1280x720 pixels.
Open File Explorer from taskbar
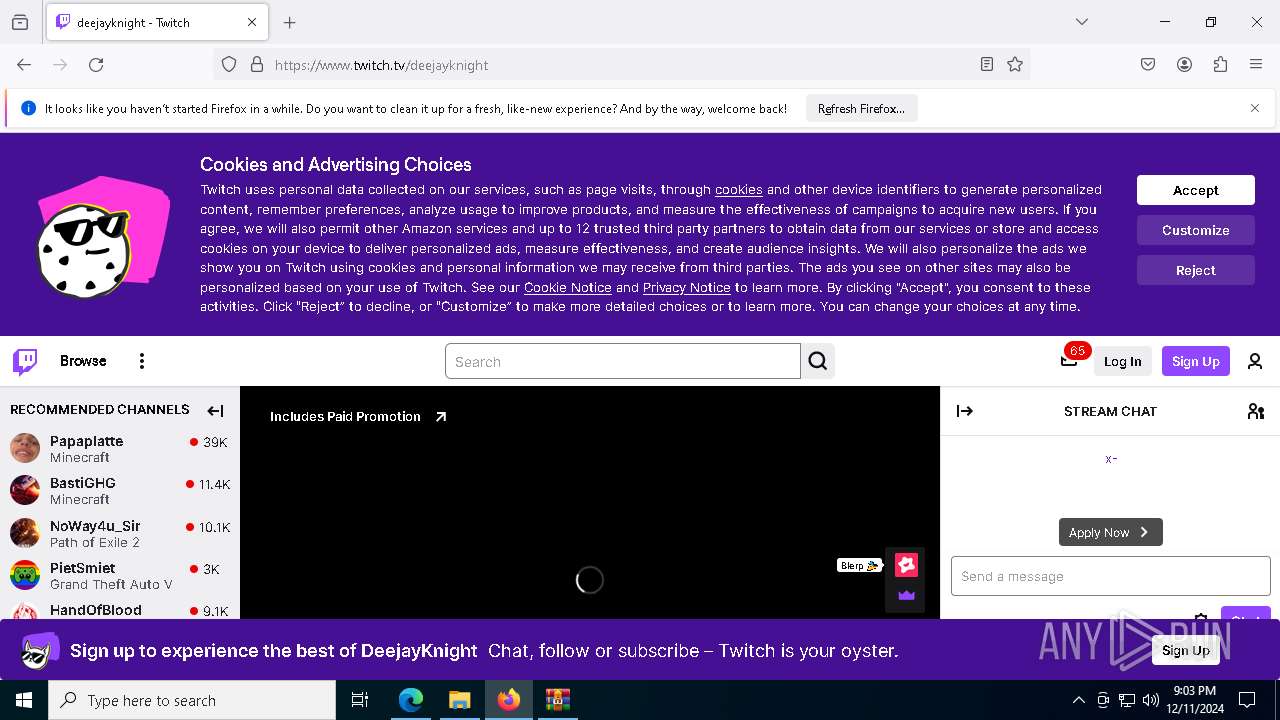coord(459,700)
